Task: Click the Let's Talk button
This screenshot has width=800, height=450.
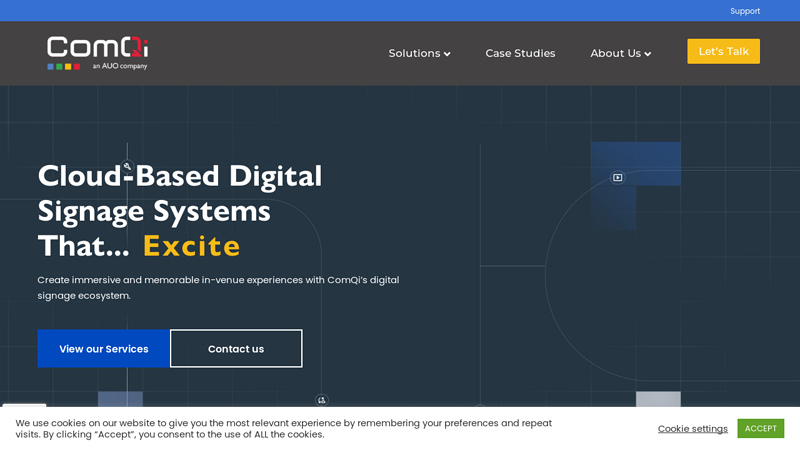Action: 723,51
